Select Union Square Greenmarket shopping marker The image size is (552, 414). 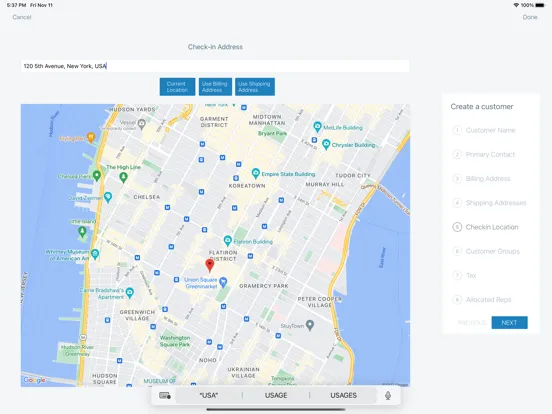pos(223,282)
